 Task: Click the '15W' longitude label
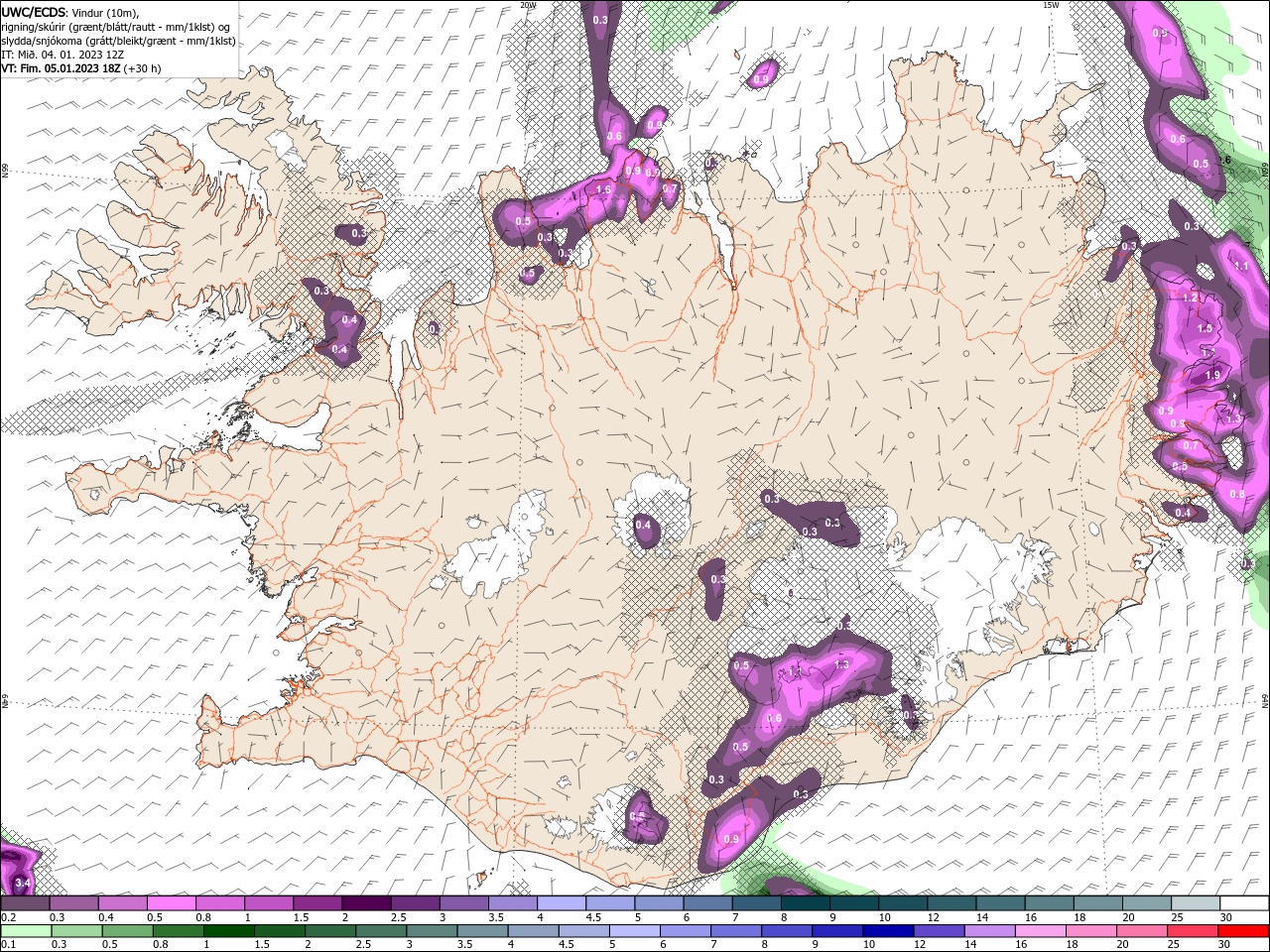1051,5
